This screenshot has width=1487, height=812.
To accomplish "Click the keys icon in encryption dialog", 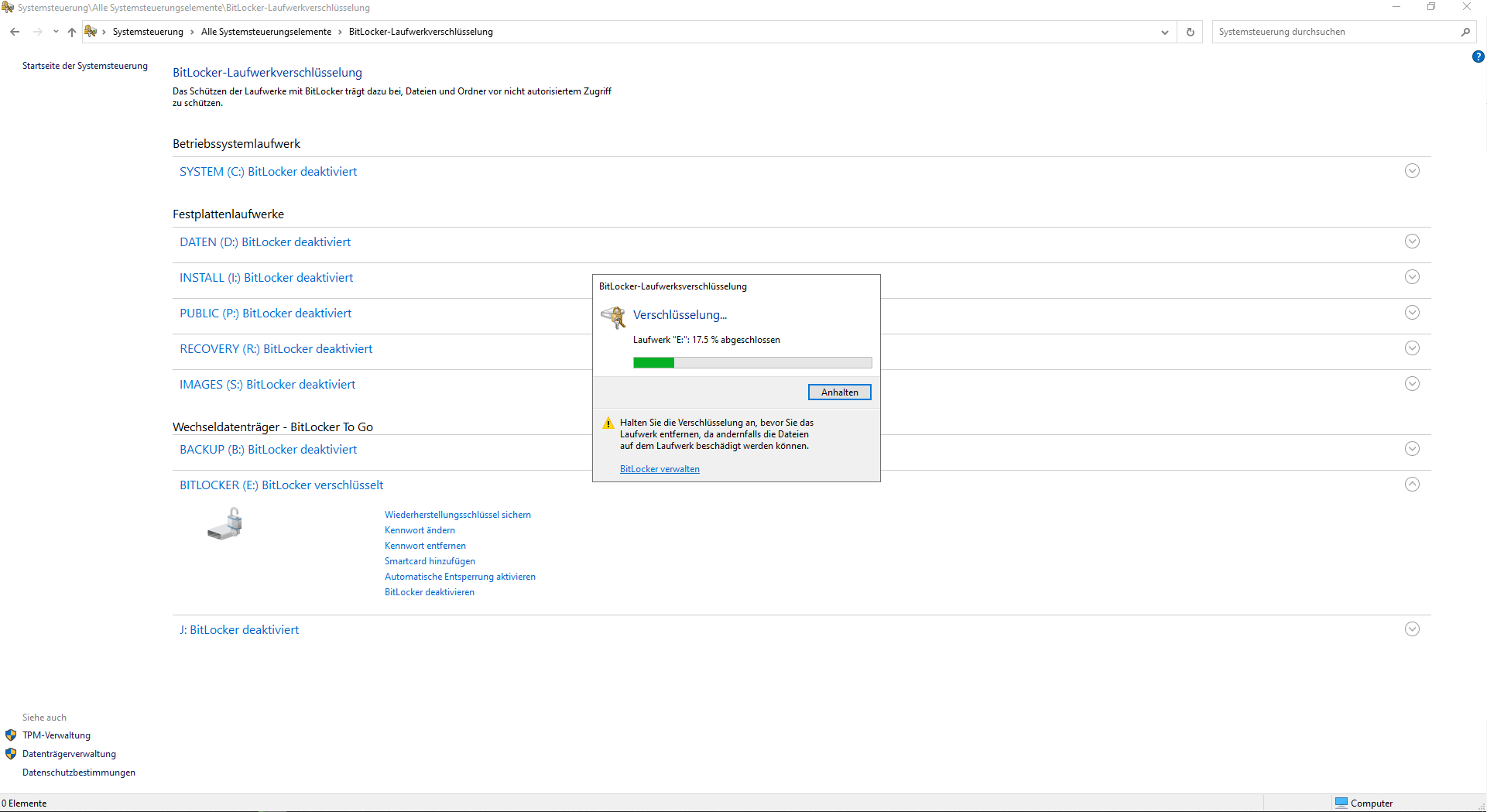I will 614,317.
